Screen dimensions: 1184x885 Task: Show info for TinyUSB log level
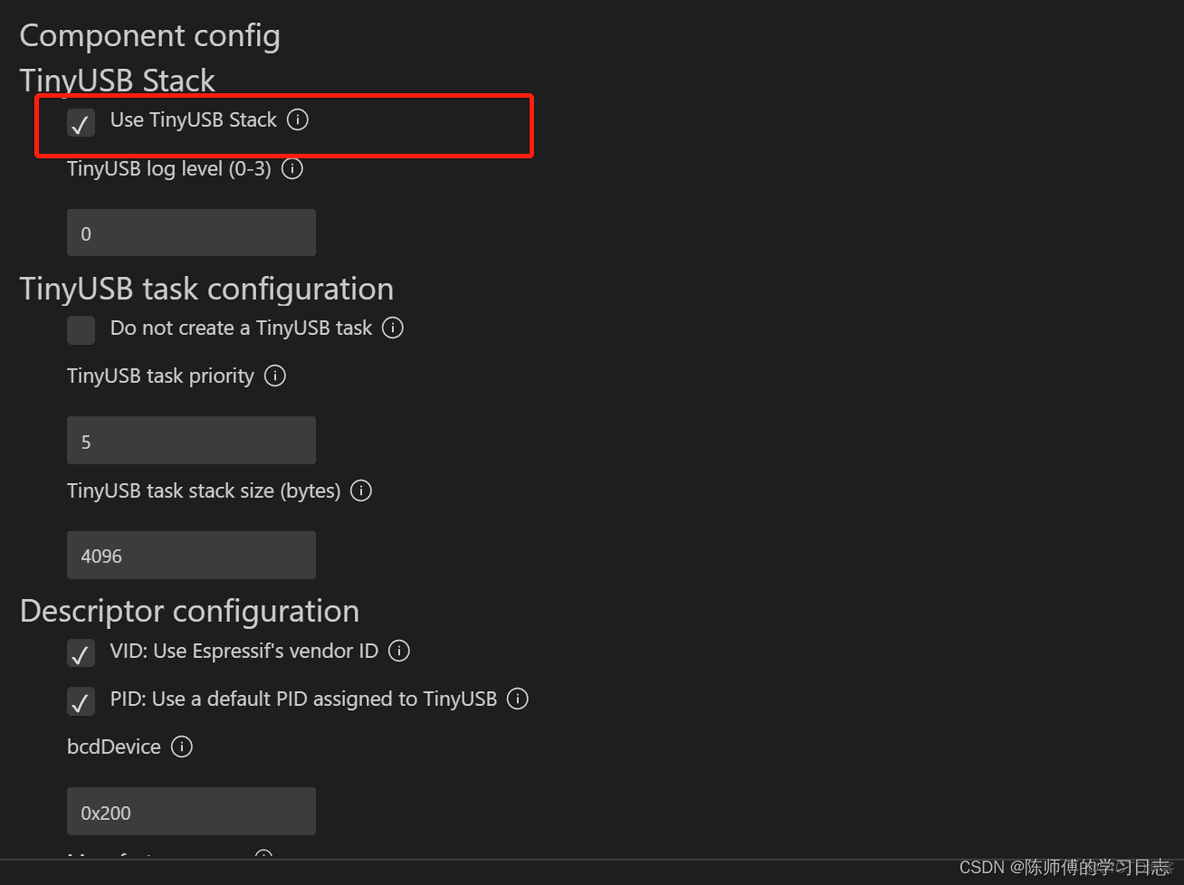coord(292,168)
